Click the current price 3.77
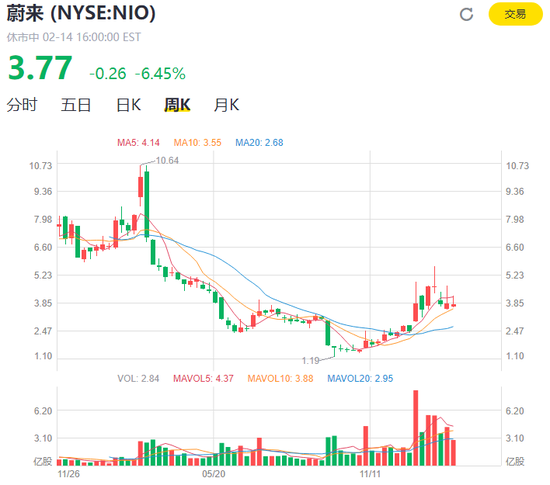This screenshot has height=485, width=550. pyautogui.click(x=40, y=68)
